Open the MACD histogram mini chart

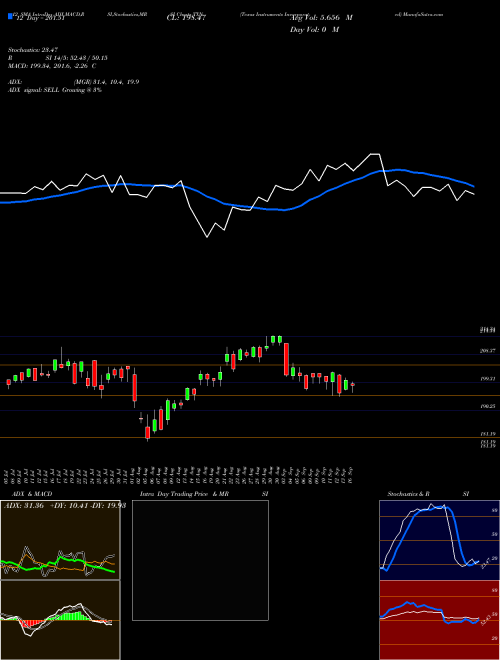pos(60,620)
